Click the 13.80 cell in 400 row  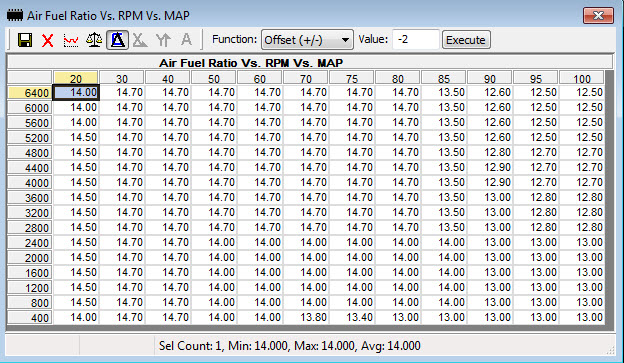[x=306, y=317]
